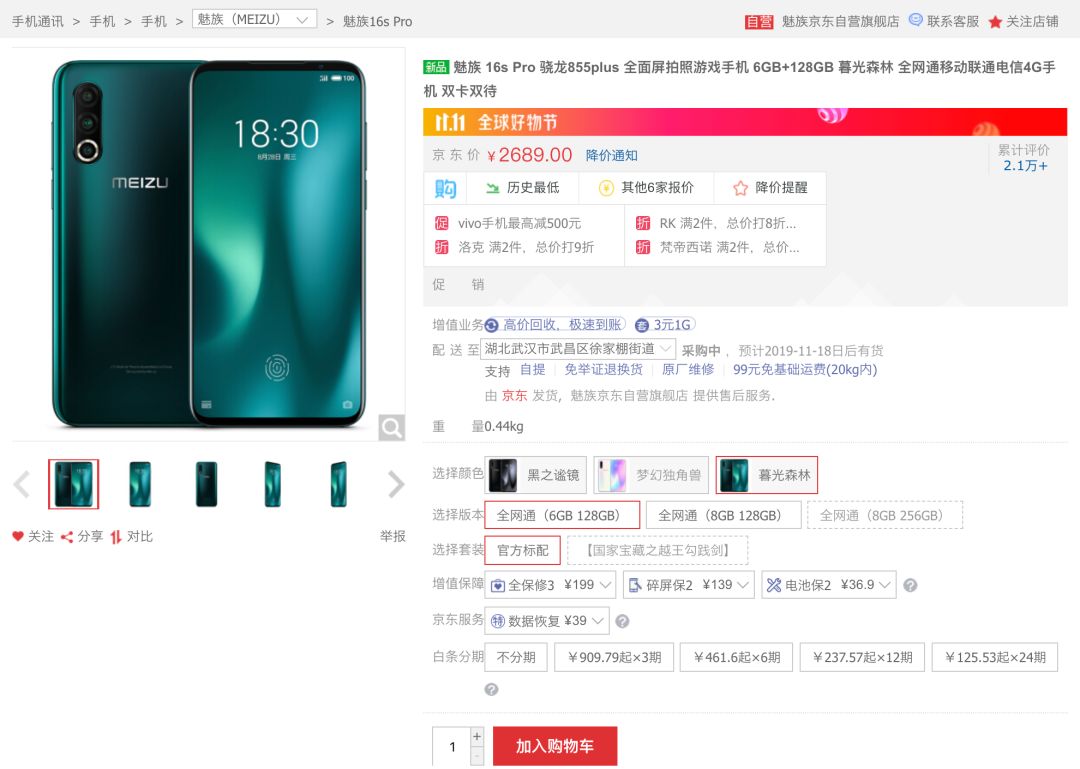This screenshot has width=1080, height=769.
Task: Click the 分享 share icon
Action: coord(67,537)
